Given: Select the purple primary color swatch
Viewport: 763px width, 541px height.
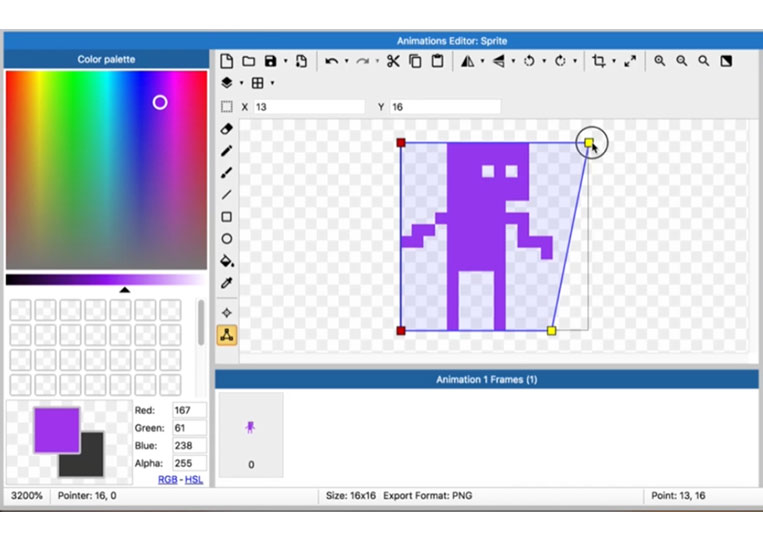Looking at the screenshot, I should point(56,430).
